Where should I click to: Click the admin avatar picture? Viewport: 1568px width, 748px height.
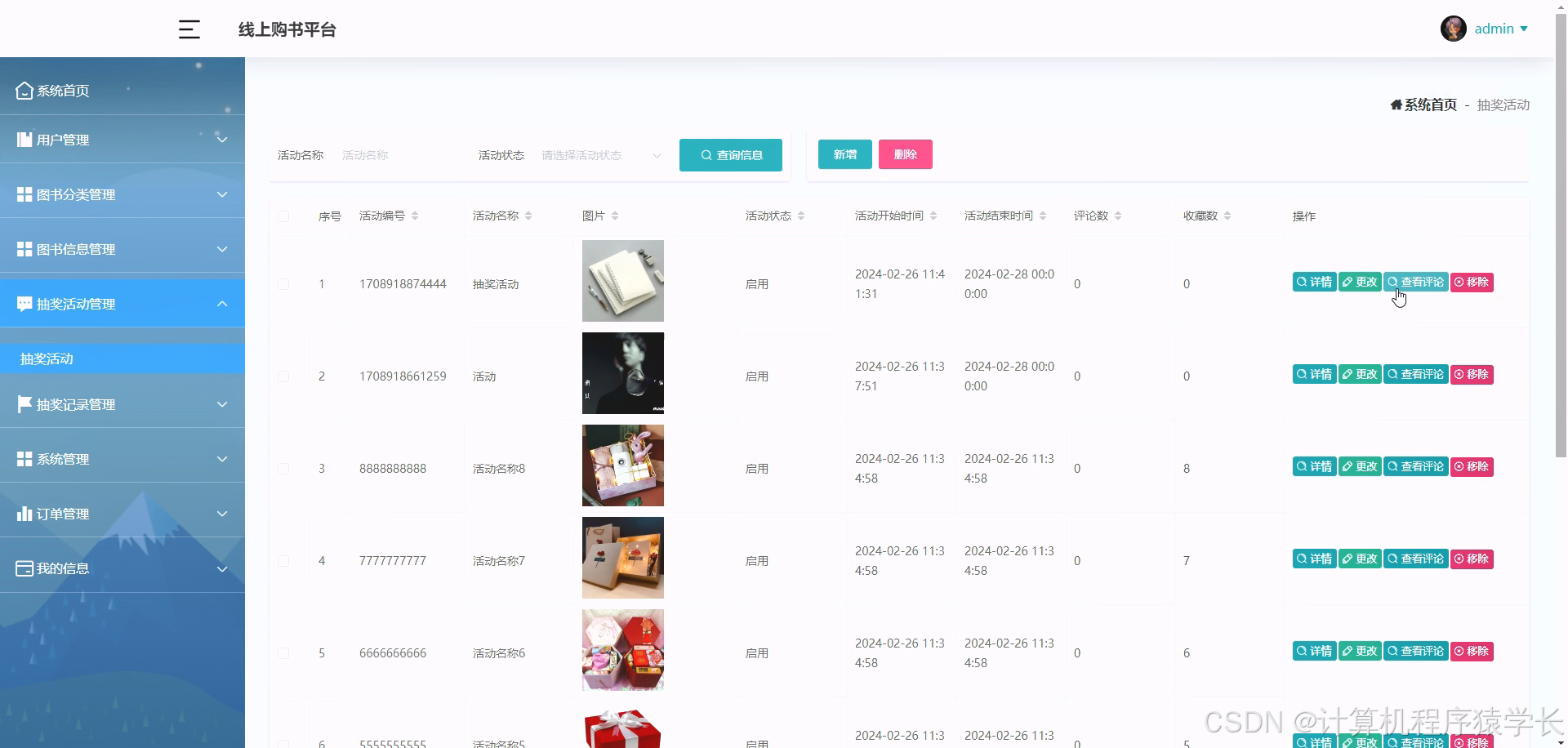pos(1454,29)
